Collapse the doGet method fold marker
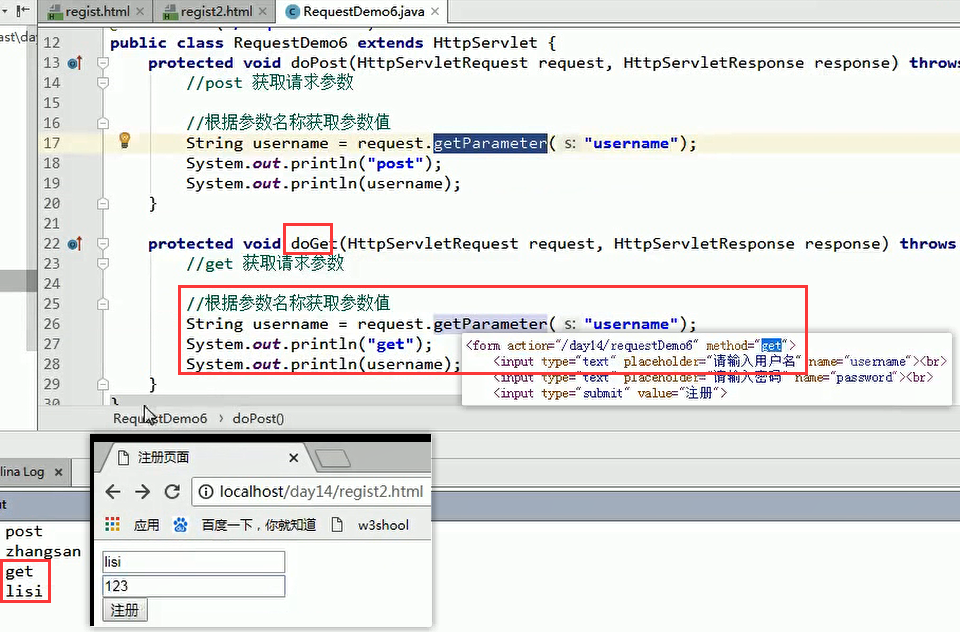The height and width of the screenshot is (632, 960). click(102, 243)
